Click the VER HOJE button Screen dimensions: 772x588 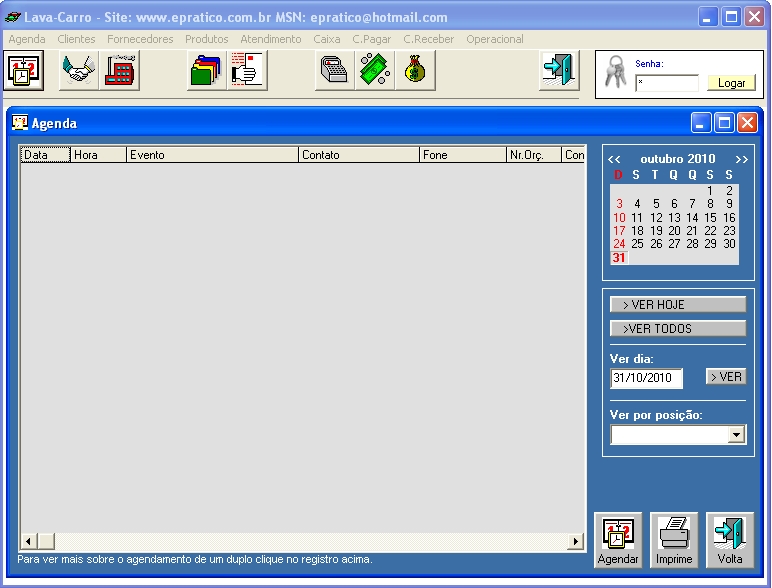pos(678,305)
